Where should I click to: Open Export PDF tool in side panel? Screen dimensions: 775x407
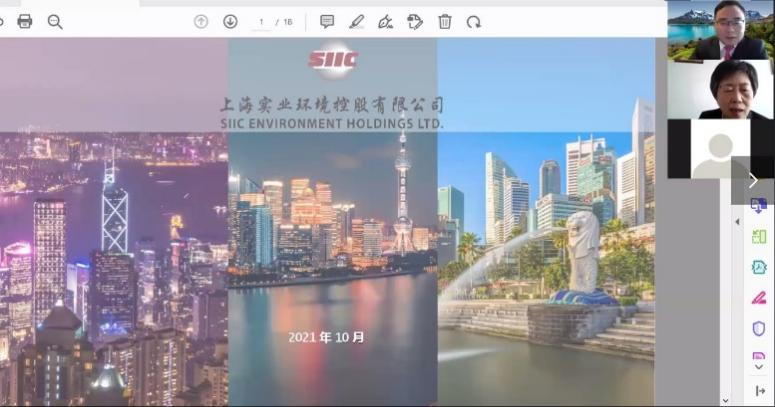[759, 205]
